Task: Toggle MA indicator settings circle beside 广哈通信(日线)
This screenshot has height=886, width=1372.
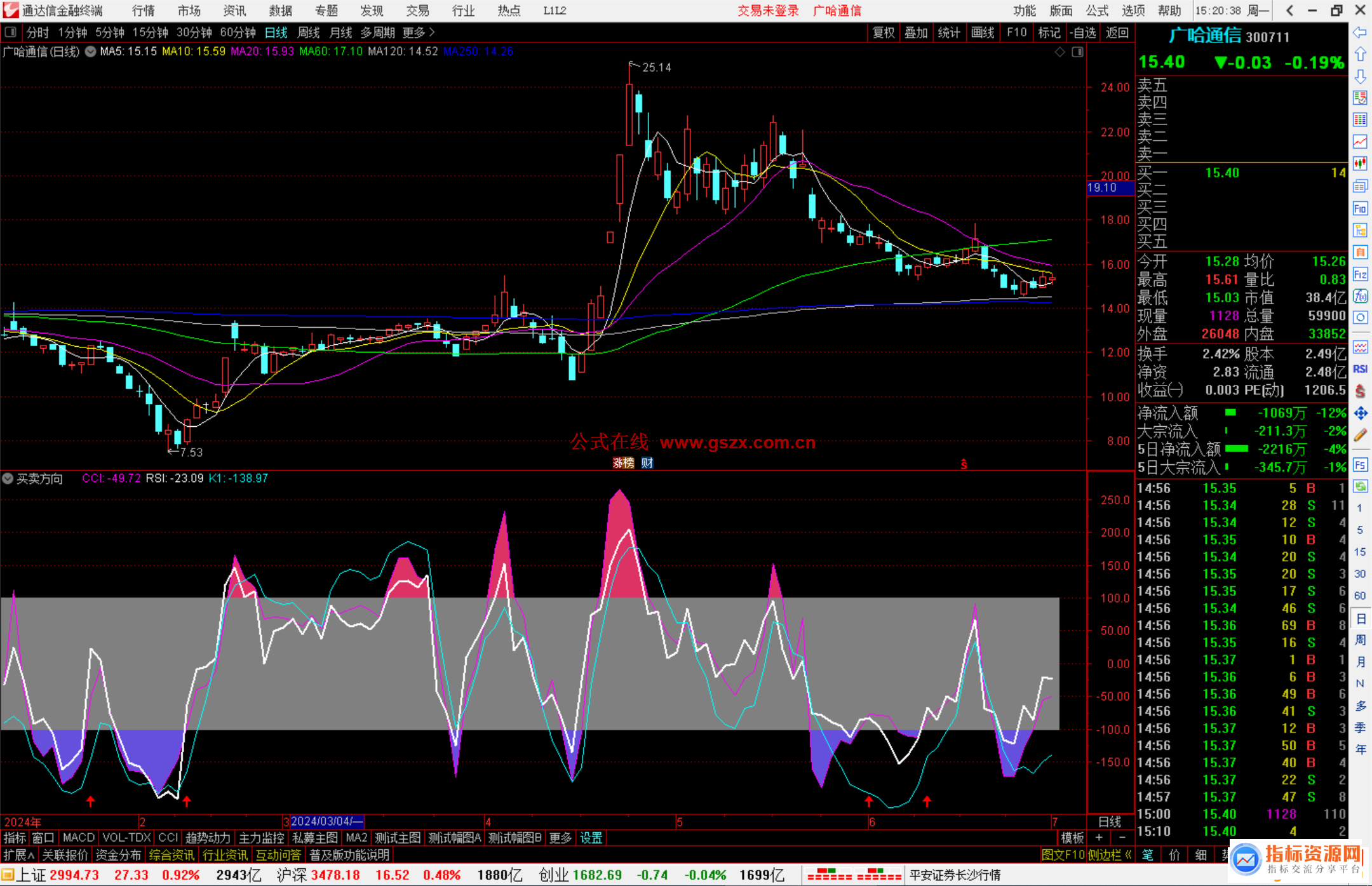Action: tap(90, 51)
